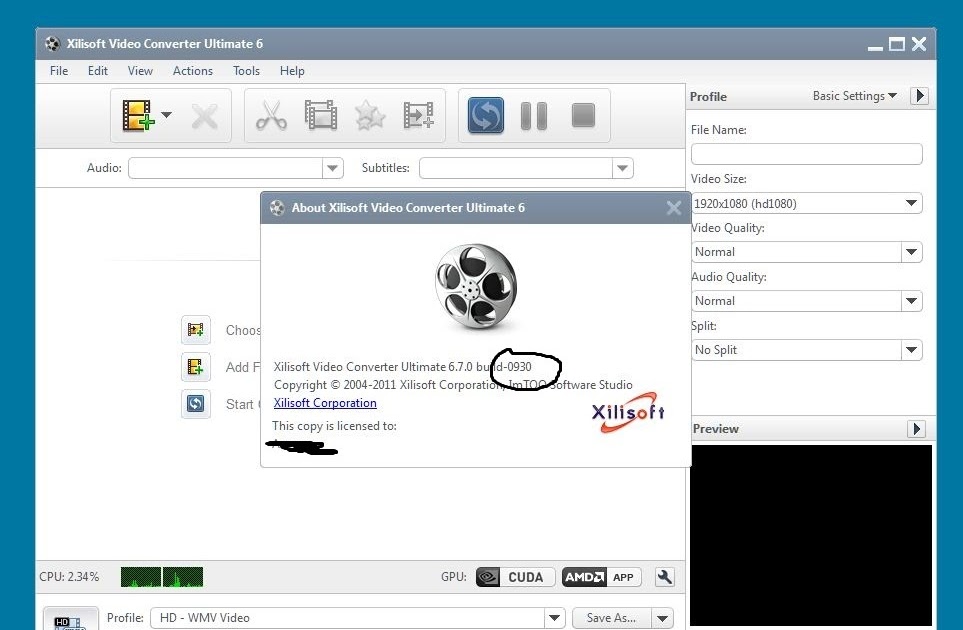Click the version text "Xilisoft Video Converter Ultimate 6.7.0"
The width and height of the screenshot is (963, 630).
click(373, 367)
